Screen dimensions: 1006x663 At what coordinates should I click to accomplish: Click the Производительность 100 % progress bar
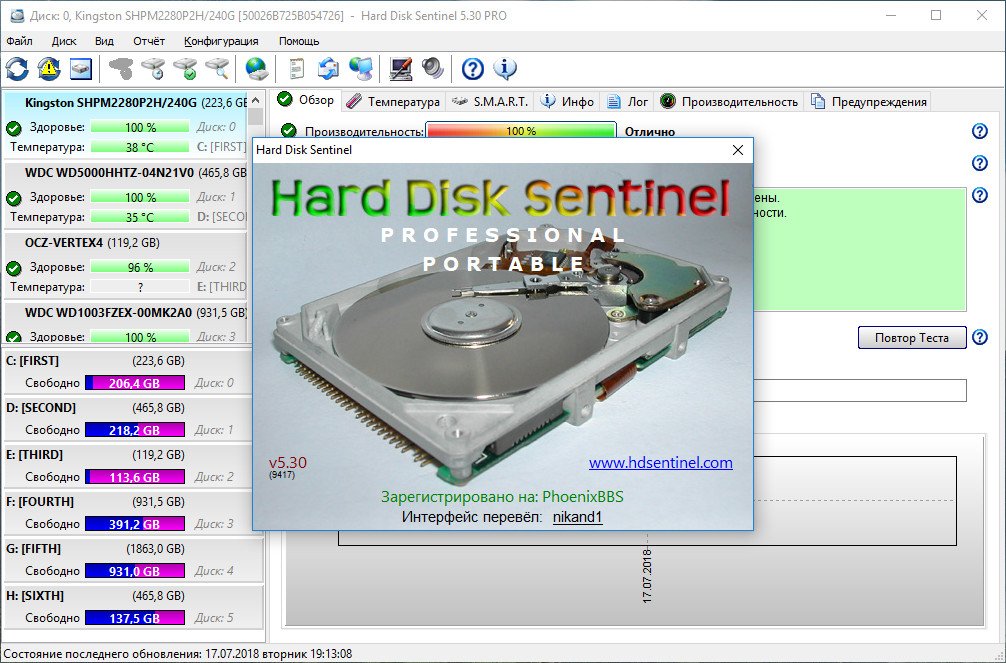pos(521,131)
